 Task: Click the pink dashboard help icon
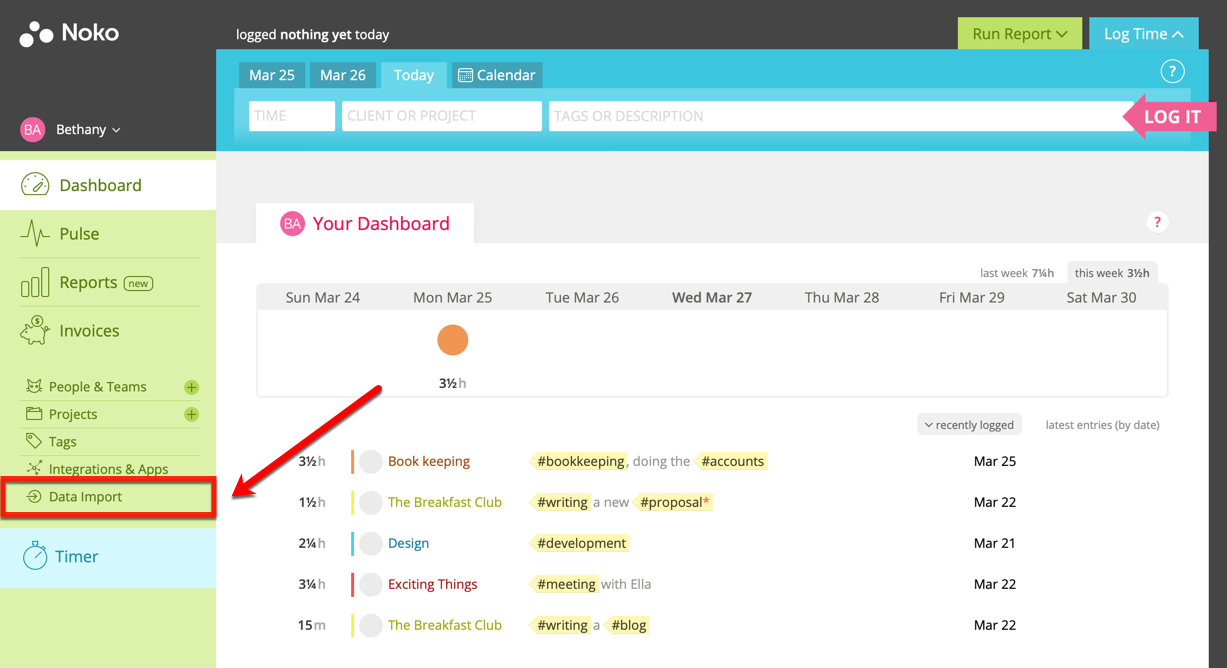[1157, 222]
